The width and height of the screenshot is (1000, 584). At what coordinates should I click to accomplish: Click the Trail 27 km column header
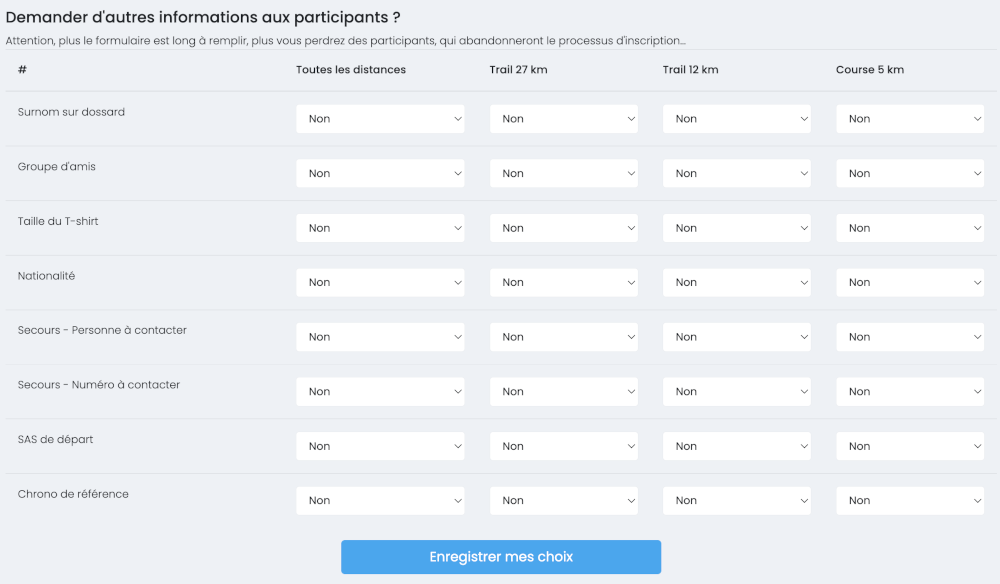[518, 70]
